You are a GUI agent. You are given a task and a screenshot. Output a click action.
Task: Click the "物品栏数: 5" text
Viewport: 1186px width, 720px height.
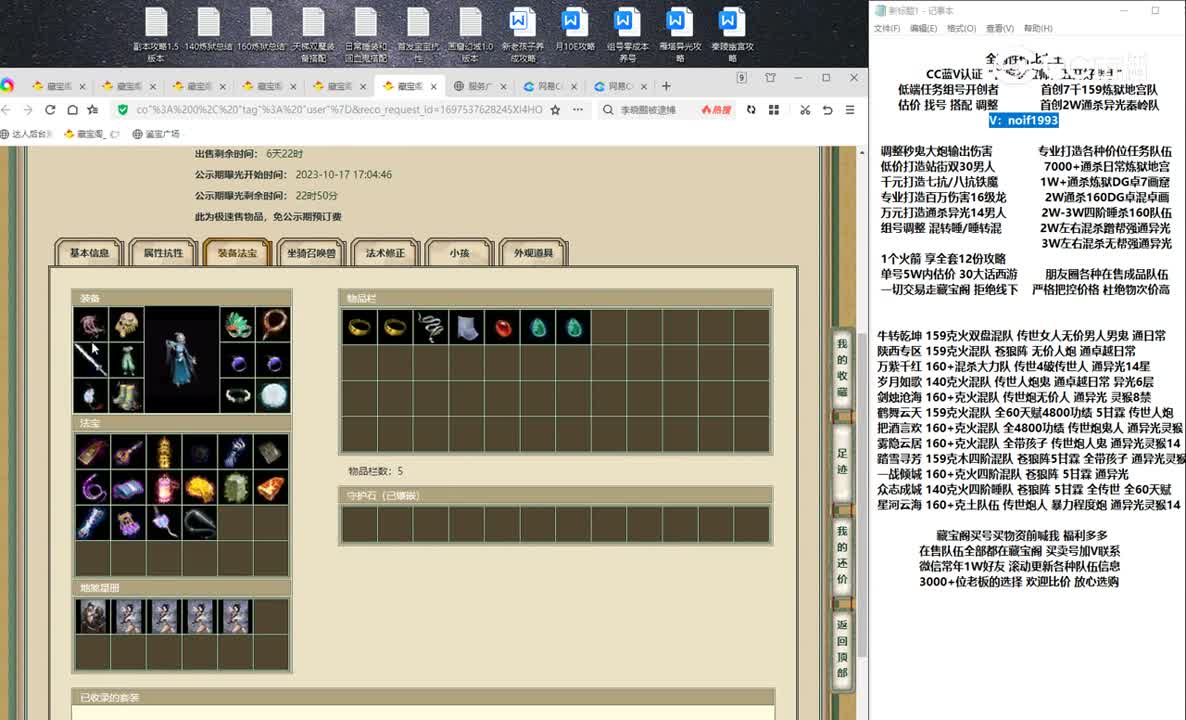click(x=375, y=471)
